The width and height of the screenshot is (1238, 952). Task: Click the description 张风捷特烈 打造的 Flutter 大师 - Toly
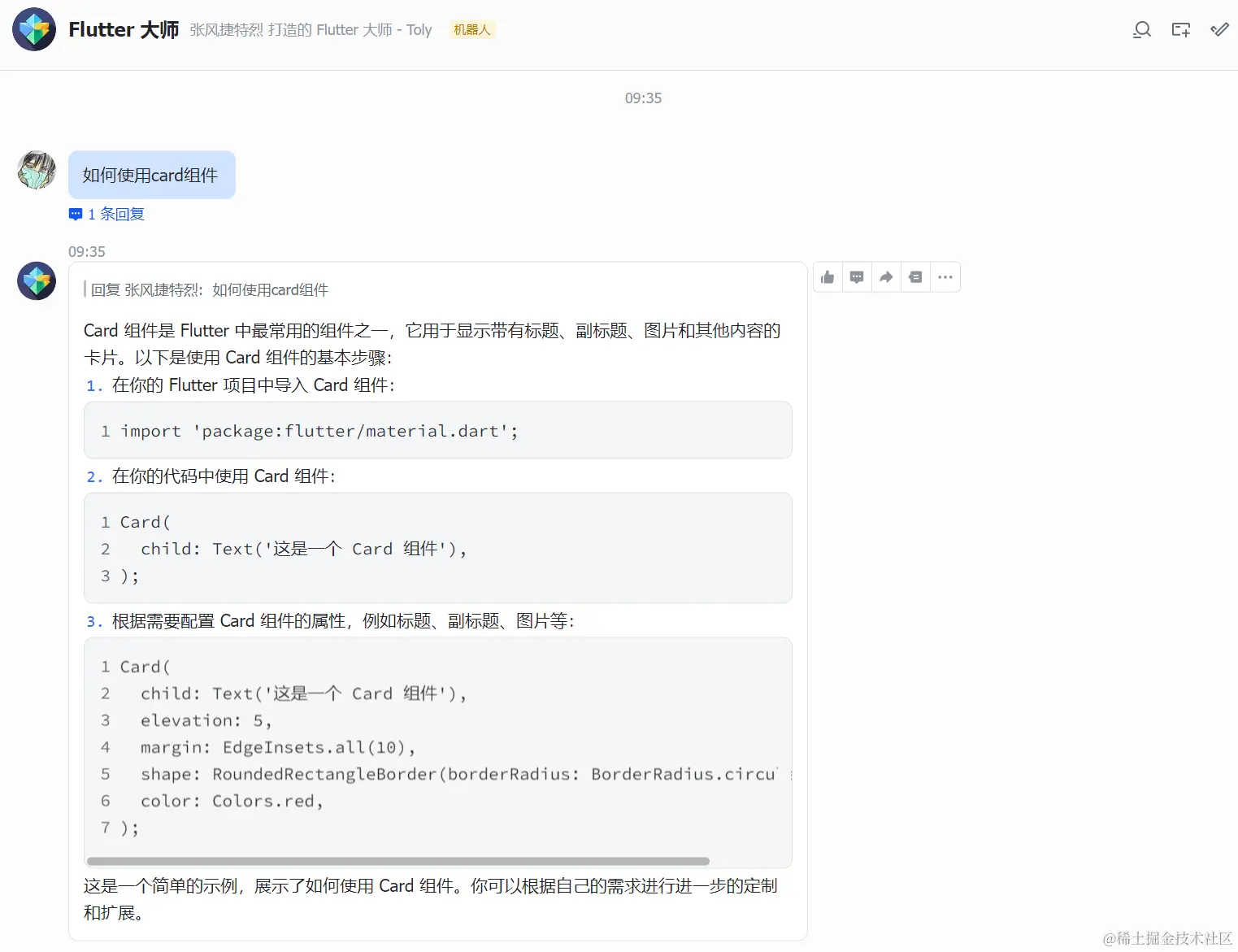pos(311,30)
